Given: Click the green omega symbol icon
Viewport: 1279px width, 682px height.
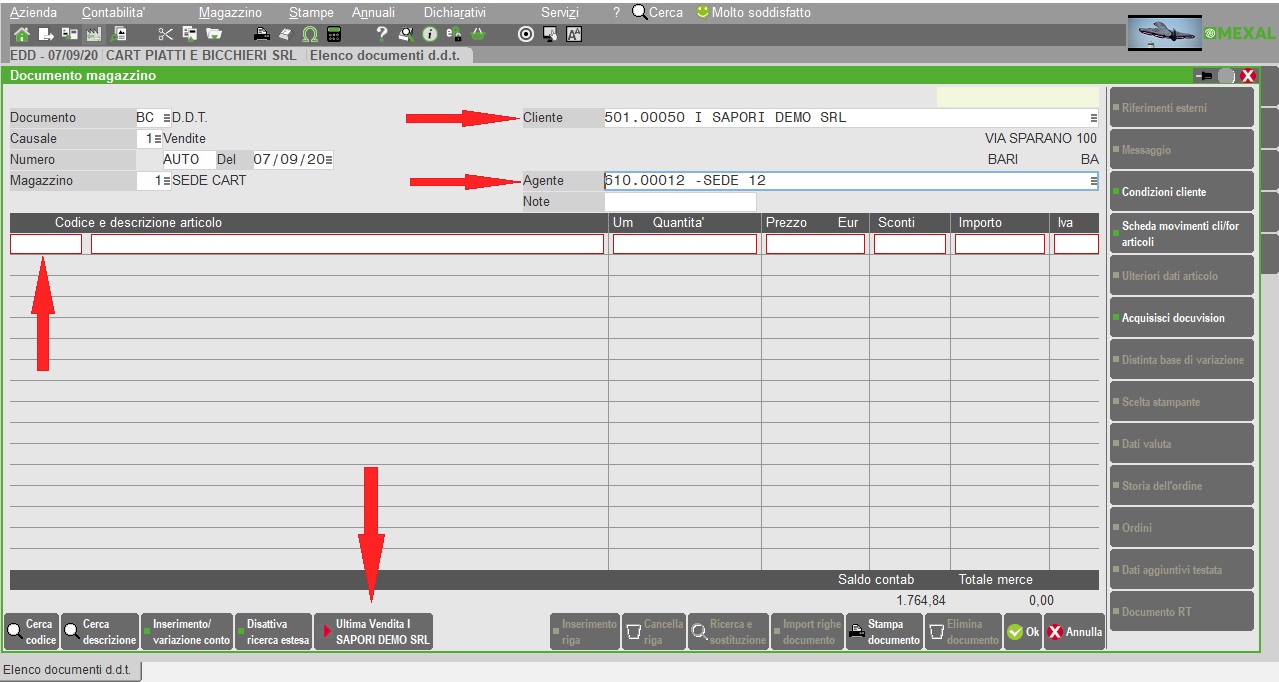Looking at the screenshot, I should tap(310, 34).
